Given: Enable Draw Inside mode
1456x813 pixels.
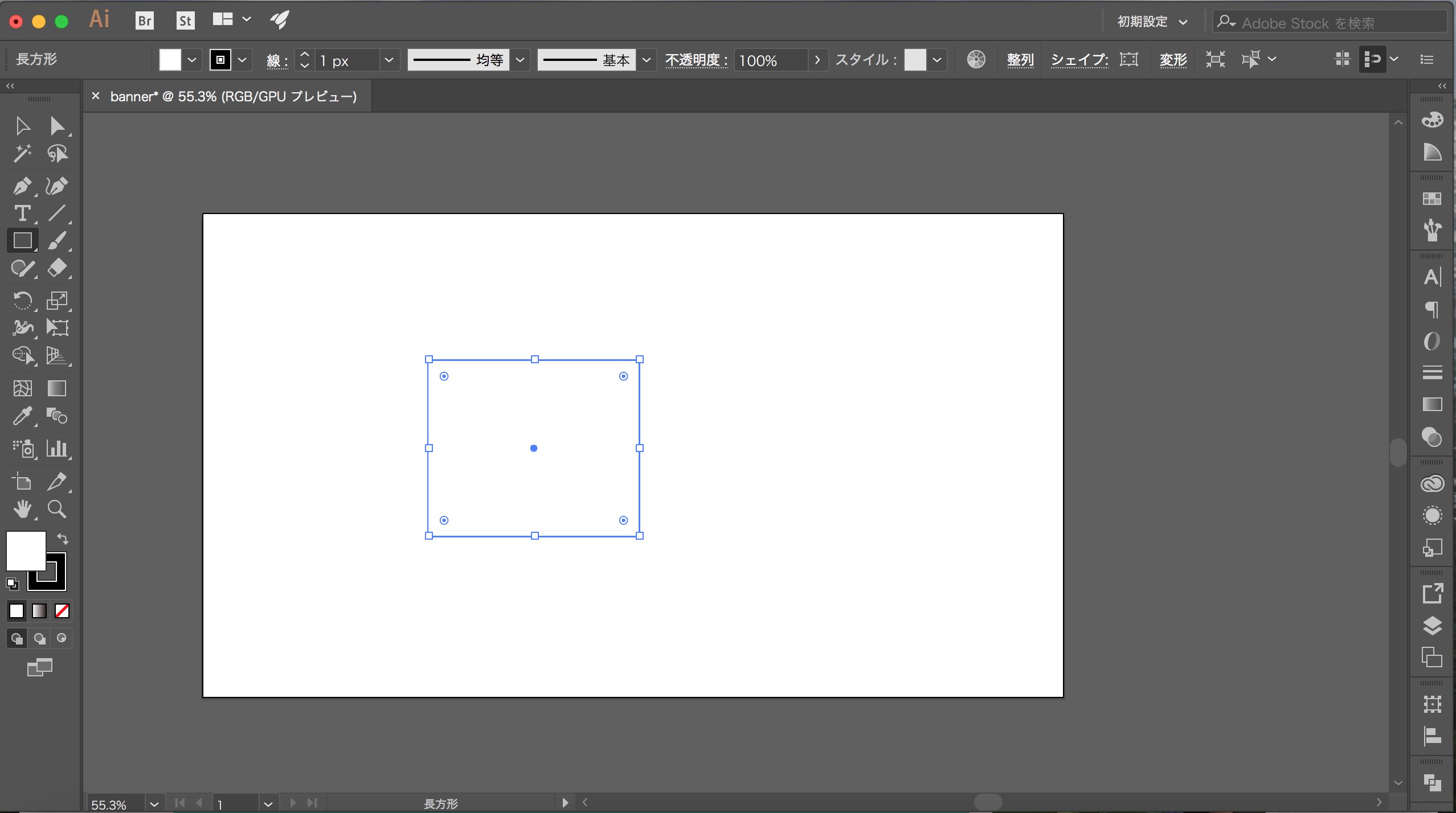Looking at the screenshot, I should click(x=62, y=638).
